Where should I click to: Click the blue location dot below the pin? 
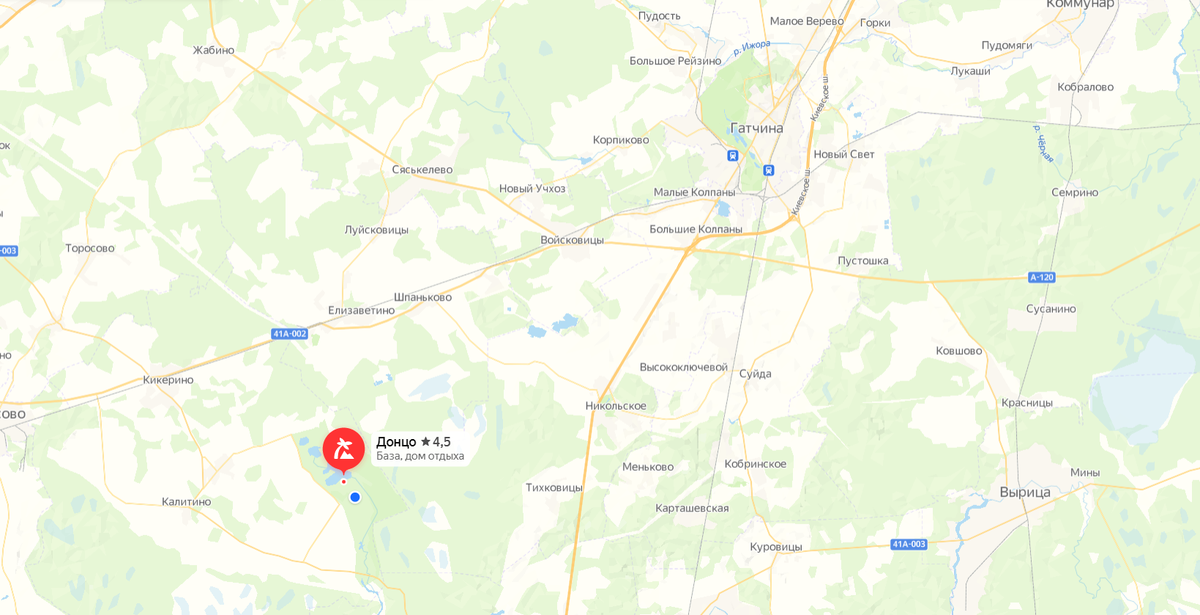[354, 497]
